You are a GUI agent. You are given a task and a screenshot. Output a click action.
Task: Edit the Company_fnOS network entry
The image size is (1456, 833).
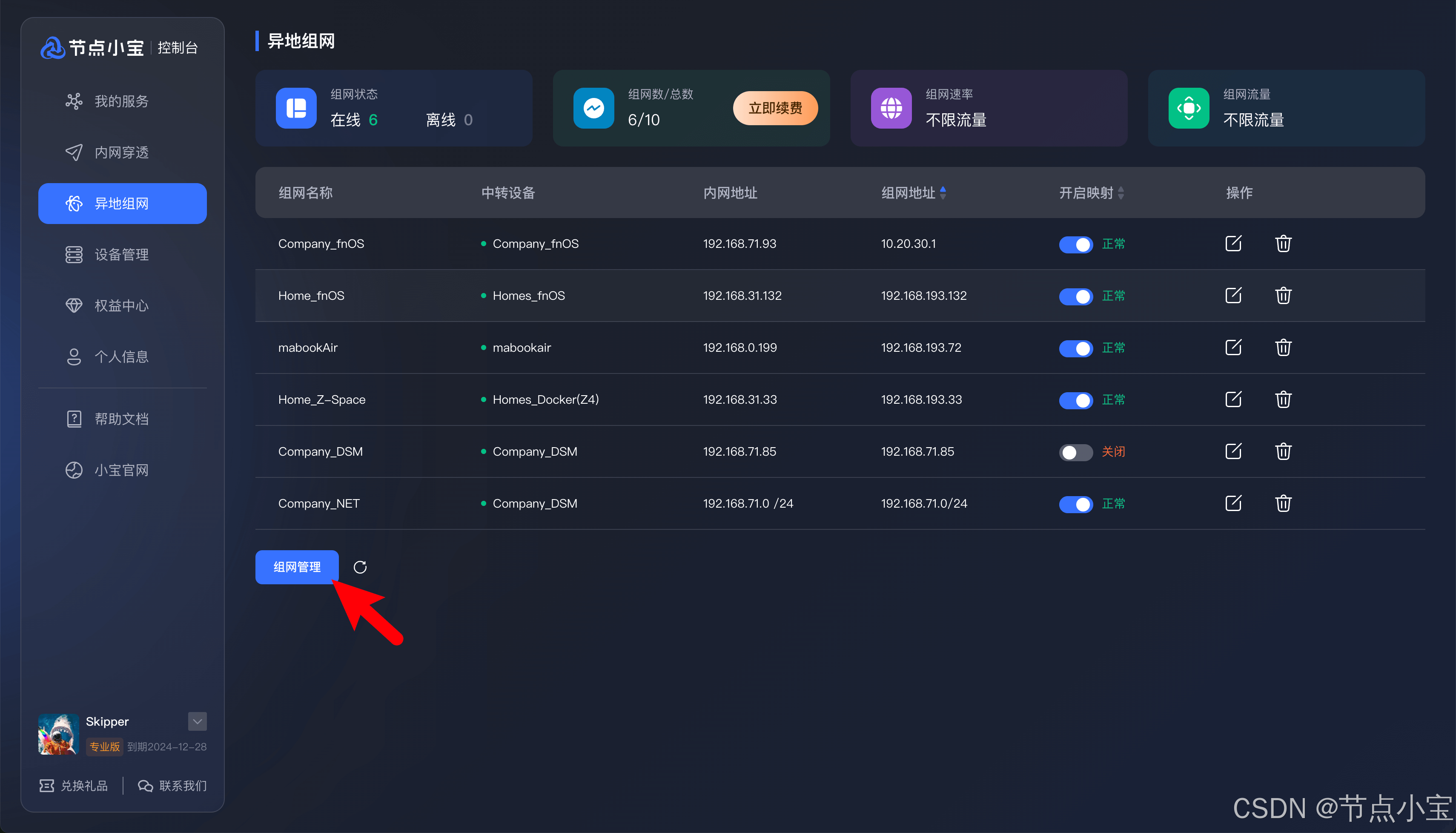(1233, 244)
